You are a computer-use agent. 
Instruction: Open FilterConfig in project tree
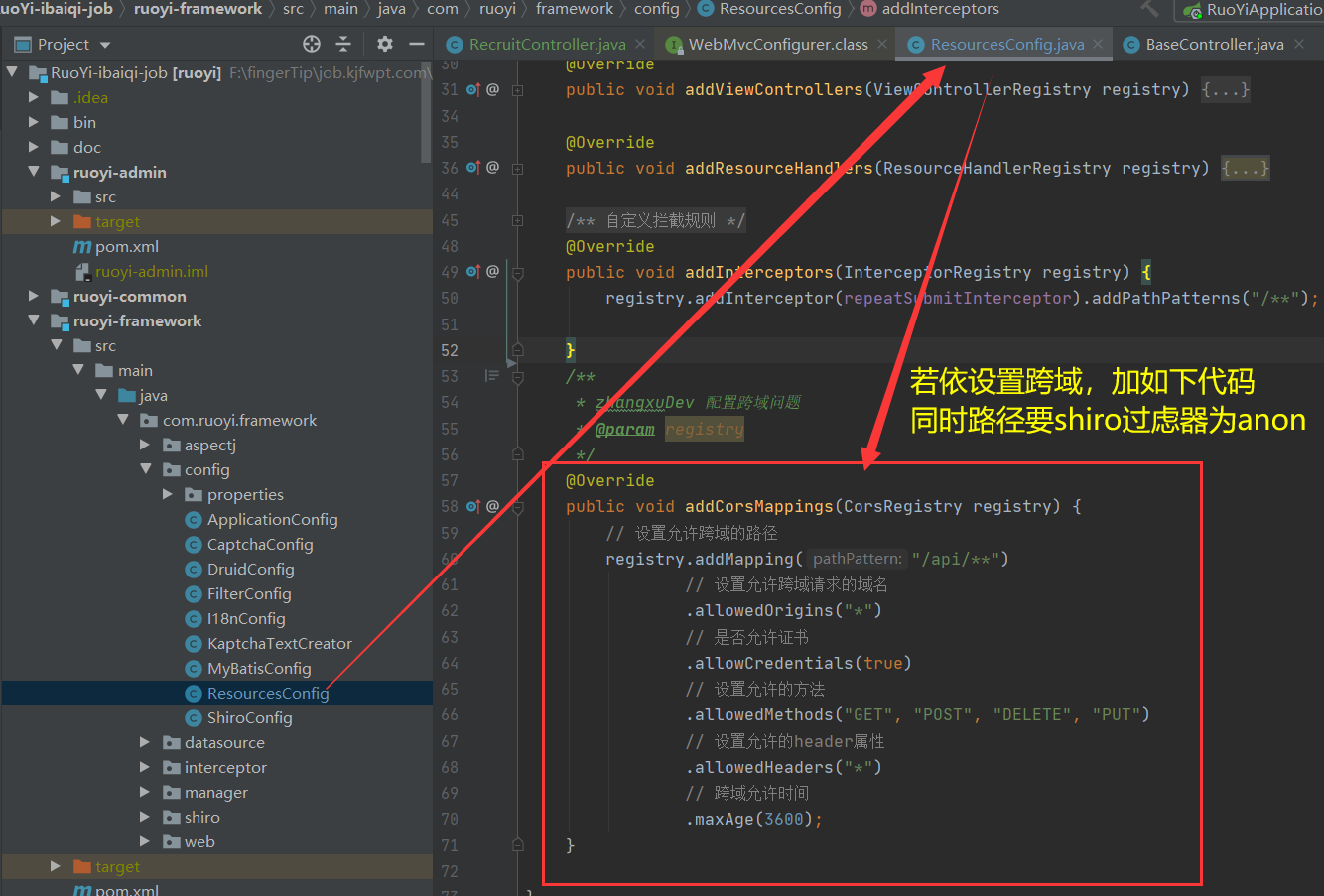point(249,594)
